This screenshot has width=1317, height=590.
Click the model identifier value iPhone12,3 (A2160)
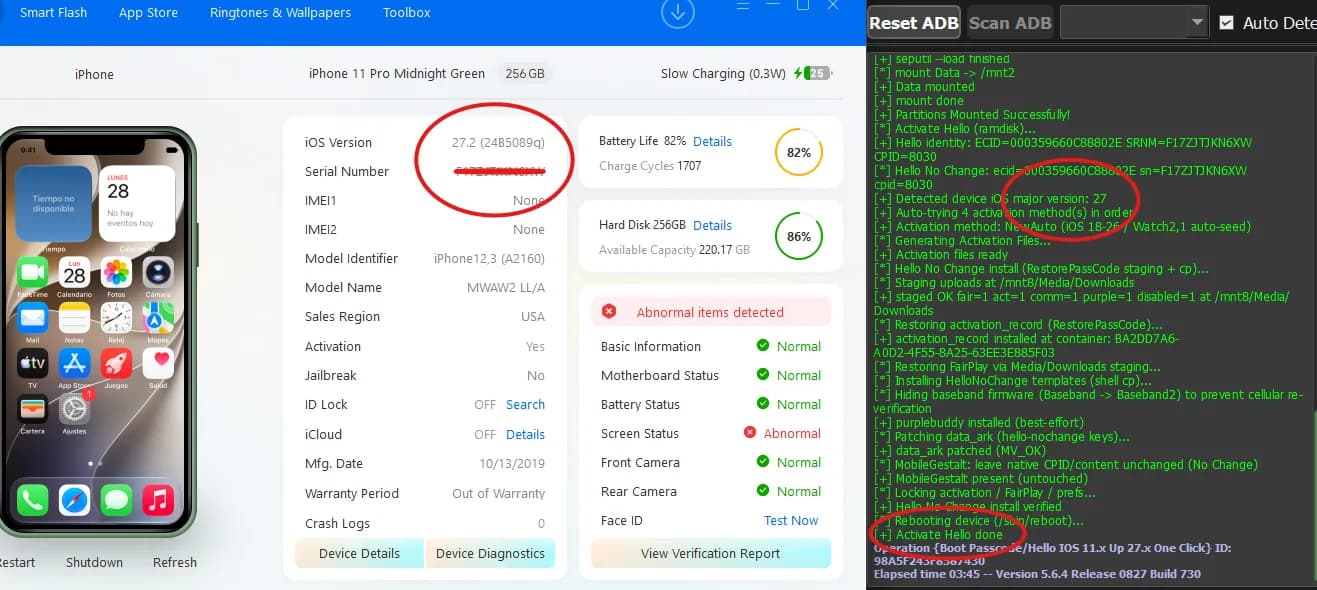pos(489,258)
